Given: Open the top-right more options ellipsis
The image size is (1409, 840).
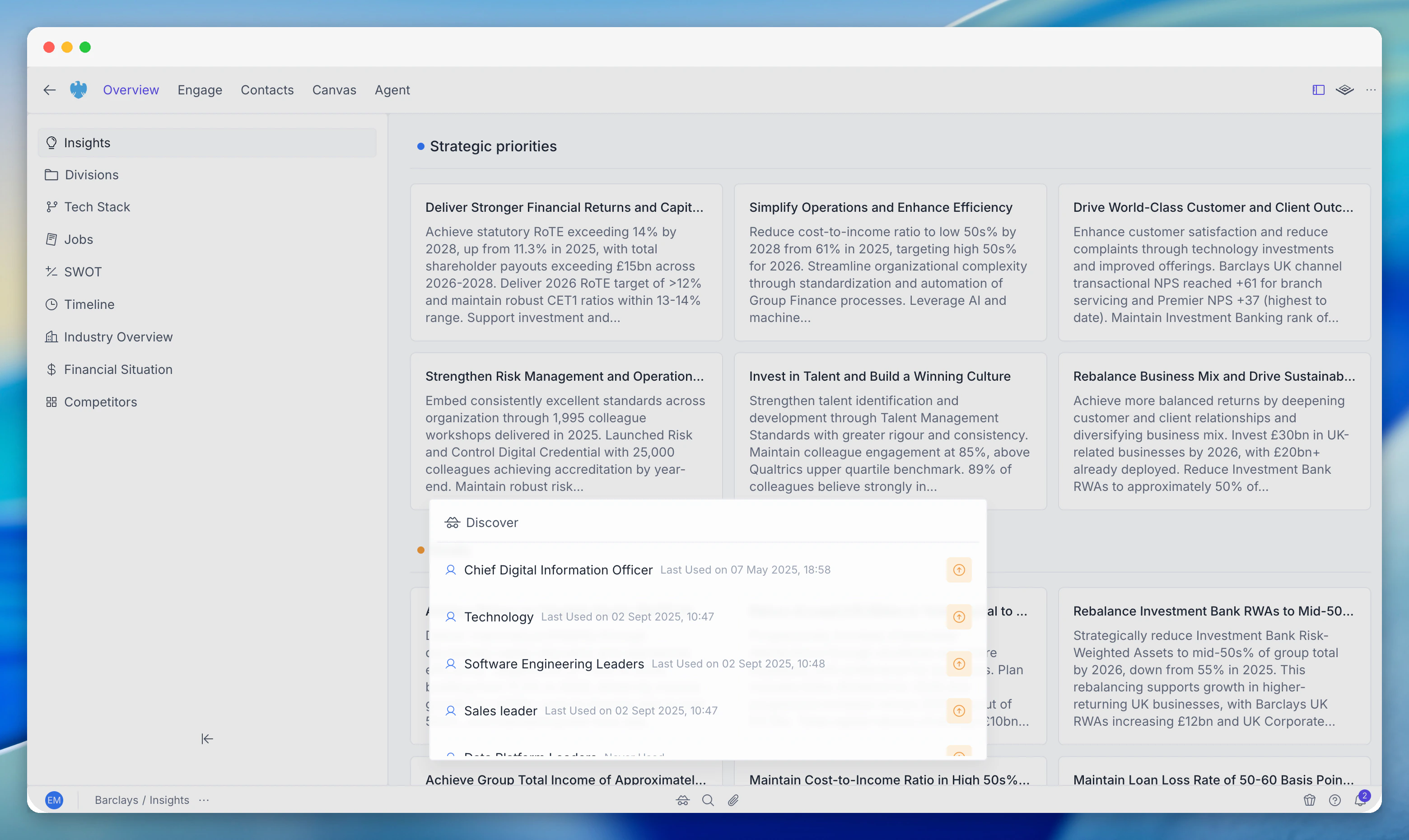Looking at the screenshot, I should coord(1371,90).
